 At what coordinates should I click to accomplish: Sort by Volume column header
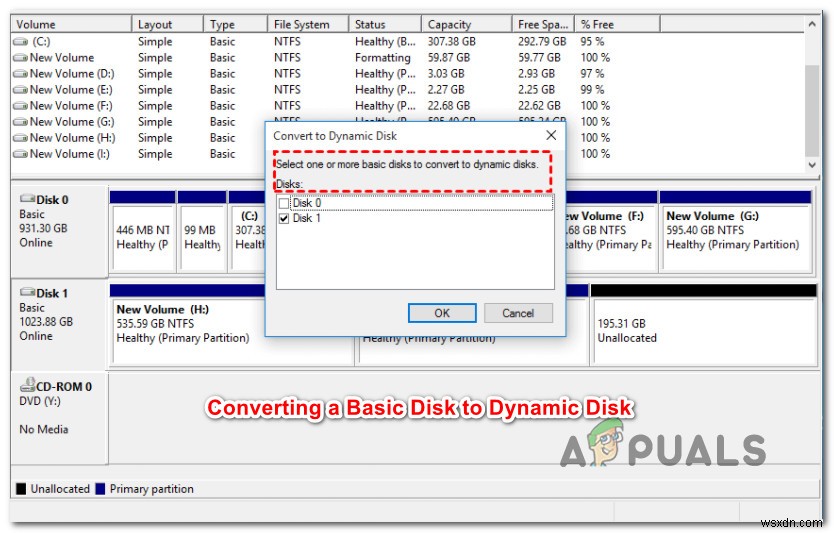pyautogui.click(x=71, y=24)
